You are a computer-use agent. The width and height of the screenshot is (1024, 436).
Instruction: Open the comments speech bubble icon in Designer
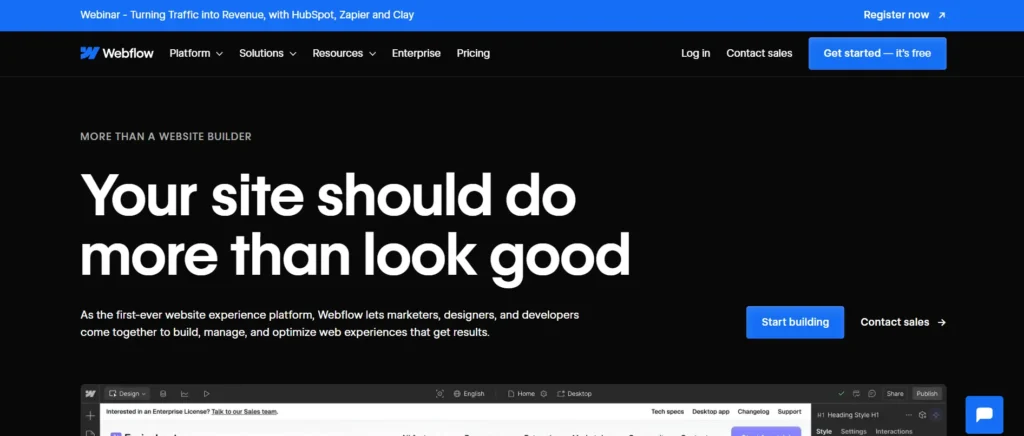pyautogui.click(x=872, y=394)
